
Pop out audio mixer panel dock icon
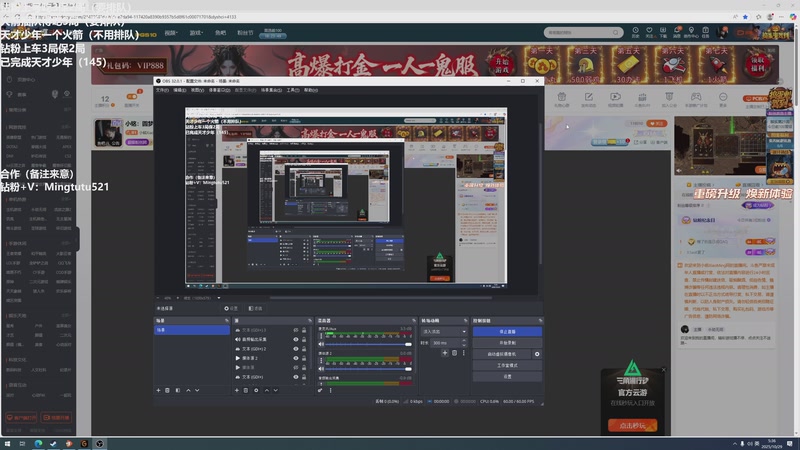click(x=414, y=320)
